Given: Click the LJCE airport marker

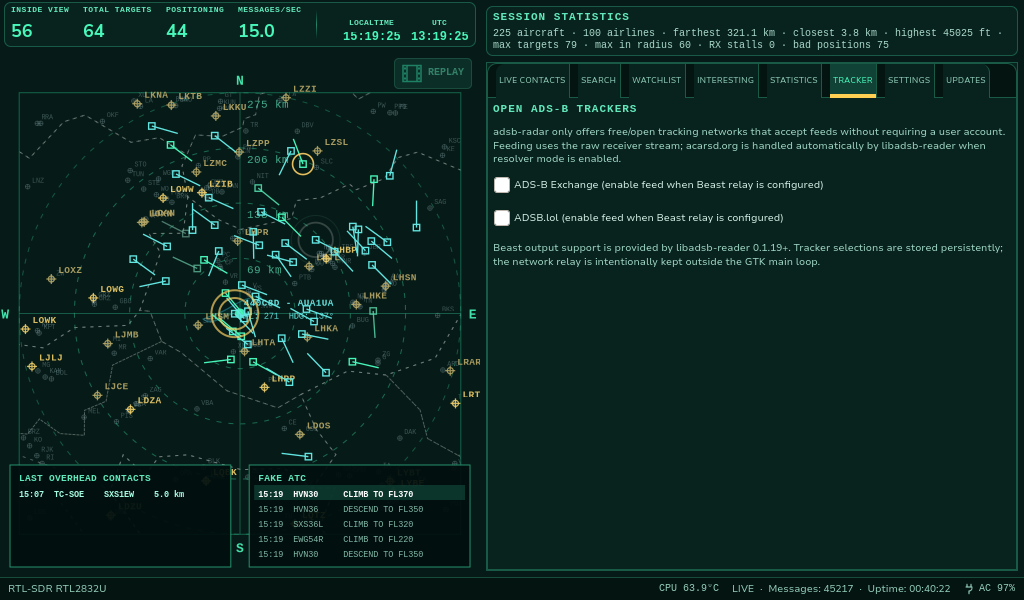Looking at the screenshot, I should coord(97,396).
